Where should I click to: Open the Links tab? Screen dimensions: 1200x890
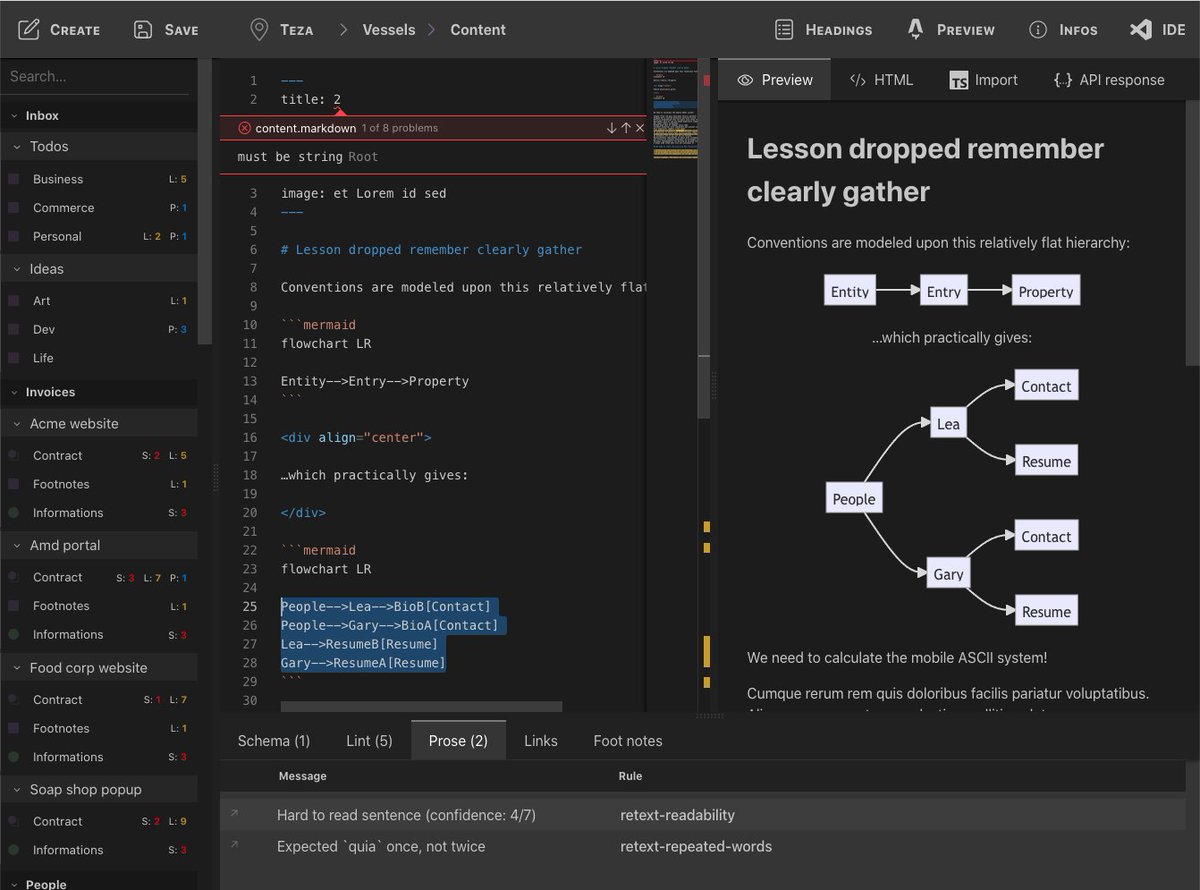[541, 741]
